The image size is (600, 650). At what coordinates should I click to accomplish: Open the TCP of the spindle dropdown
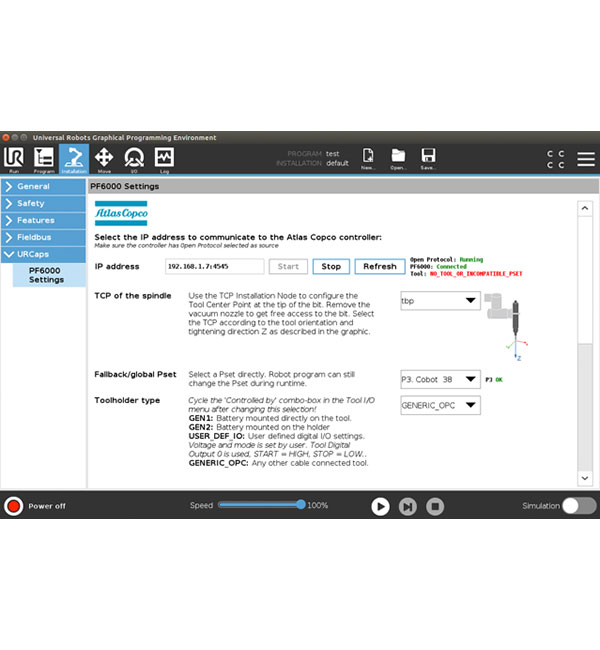(440, 301)
